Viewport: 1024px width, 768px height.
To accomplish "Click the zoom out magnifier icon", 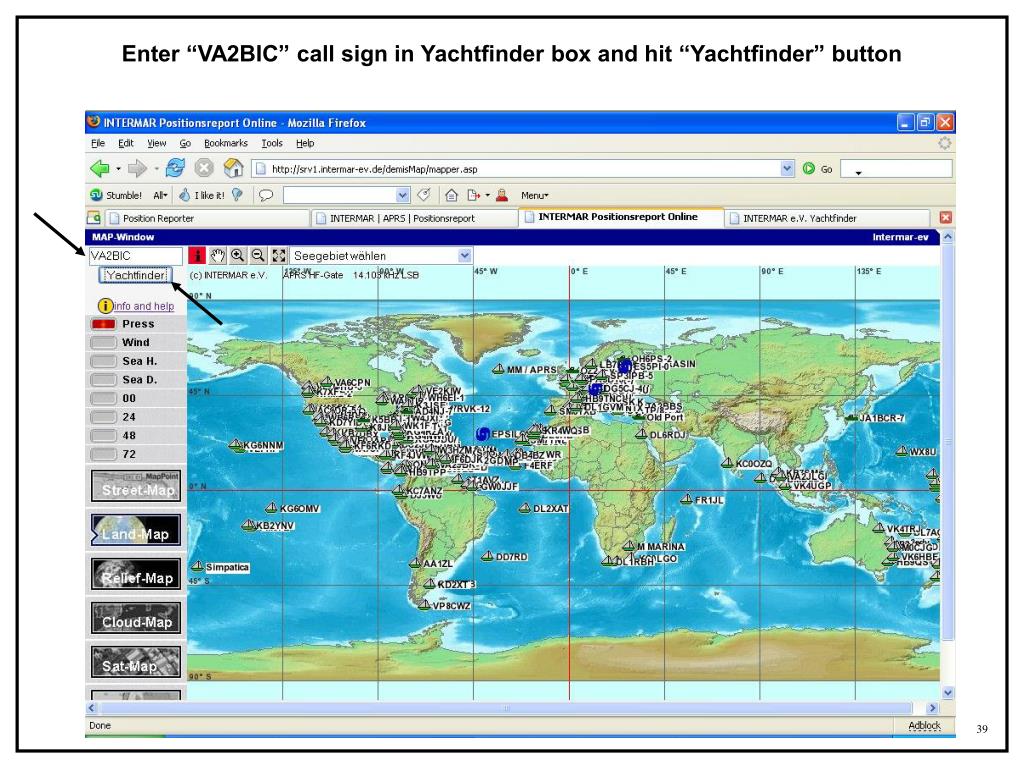I will tap(256, 256).
